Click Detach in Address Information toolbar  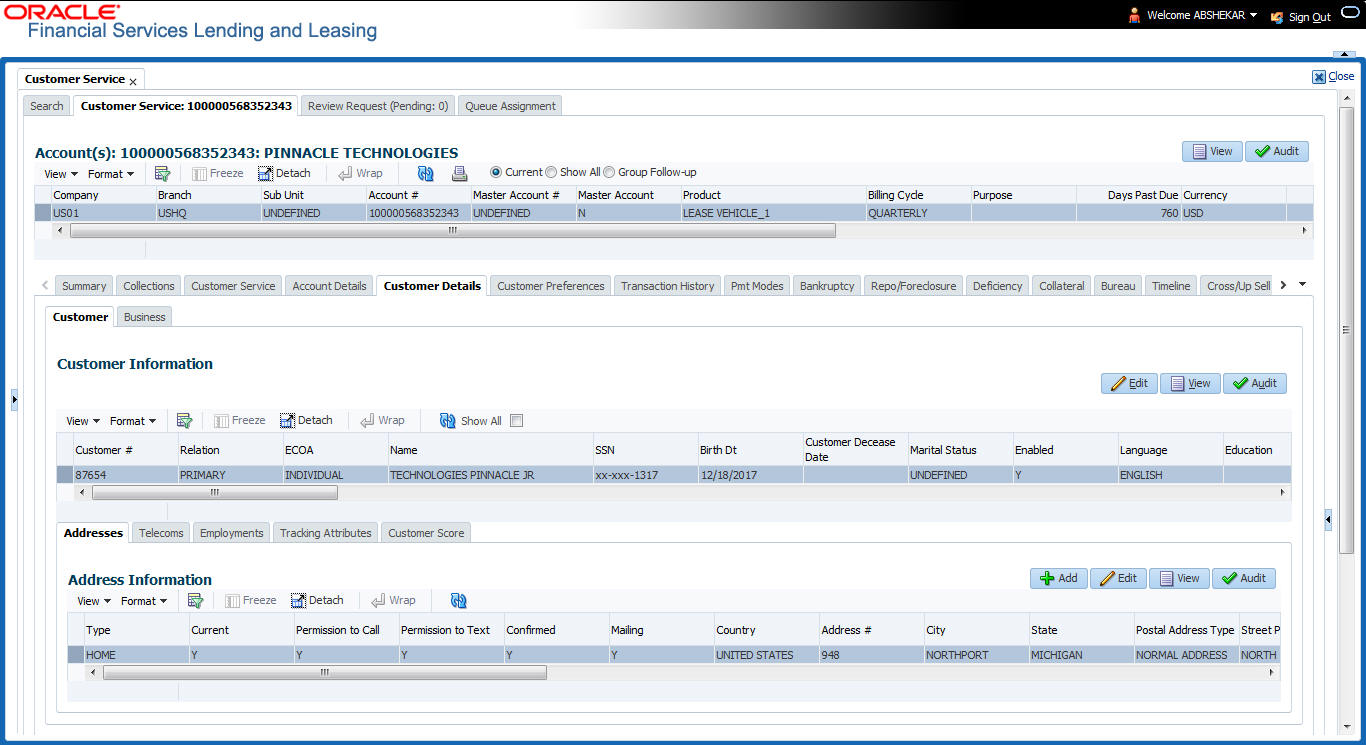[x=317, y=601]
